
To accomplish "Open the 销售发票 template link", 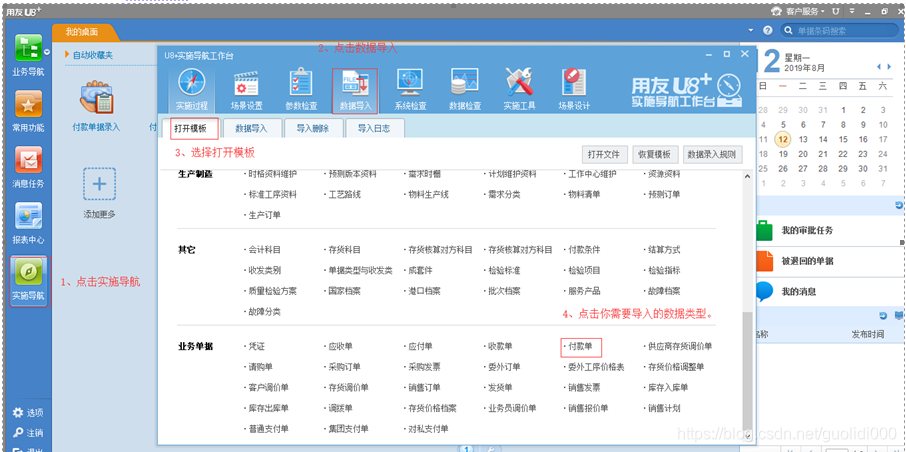I will point(584,387).
